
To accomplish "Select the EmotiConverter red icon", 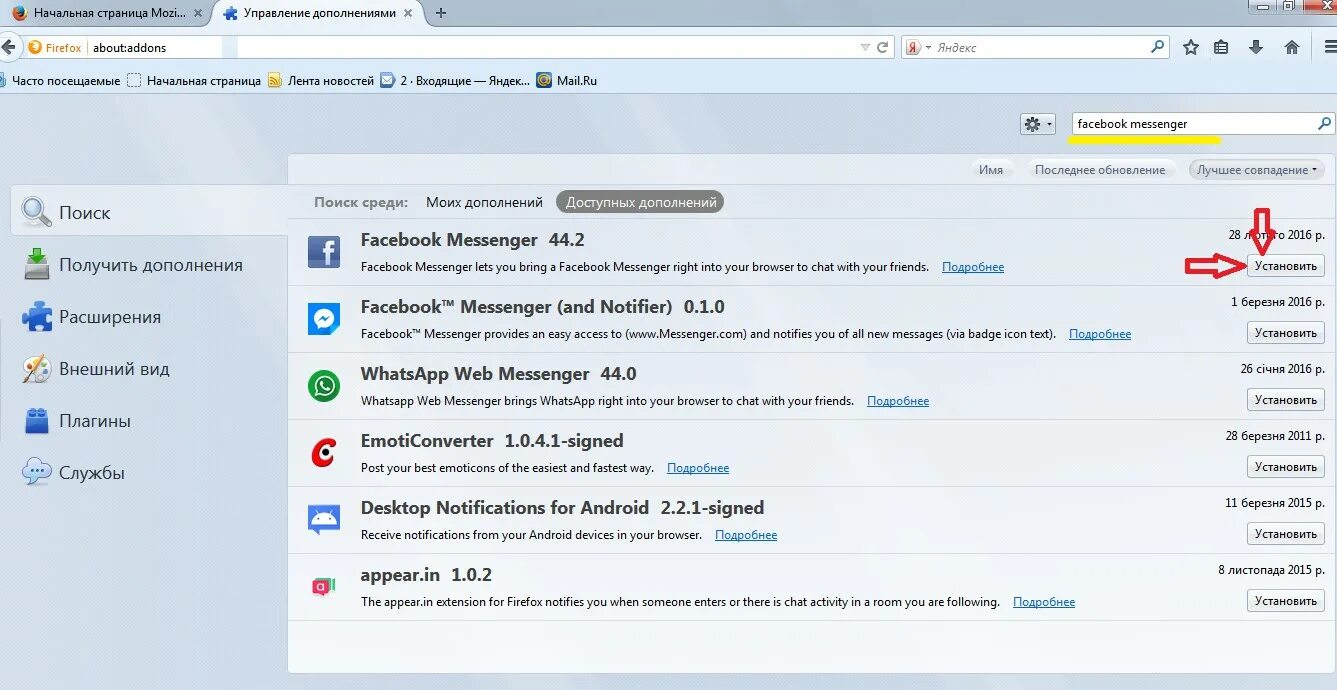I will [x=324, y=453].
